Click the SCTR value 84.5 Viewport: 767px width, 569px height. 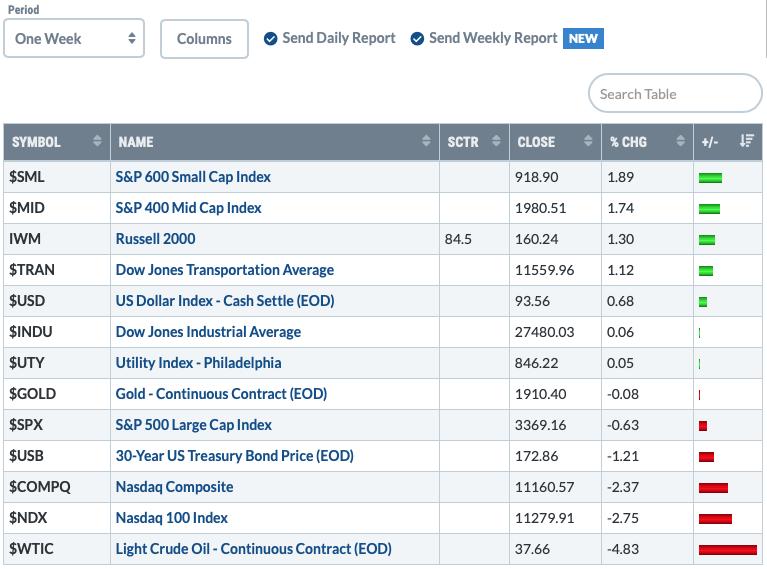click(458, 239)
